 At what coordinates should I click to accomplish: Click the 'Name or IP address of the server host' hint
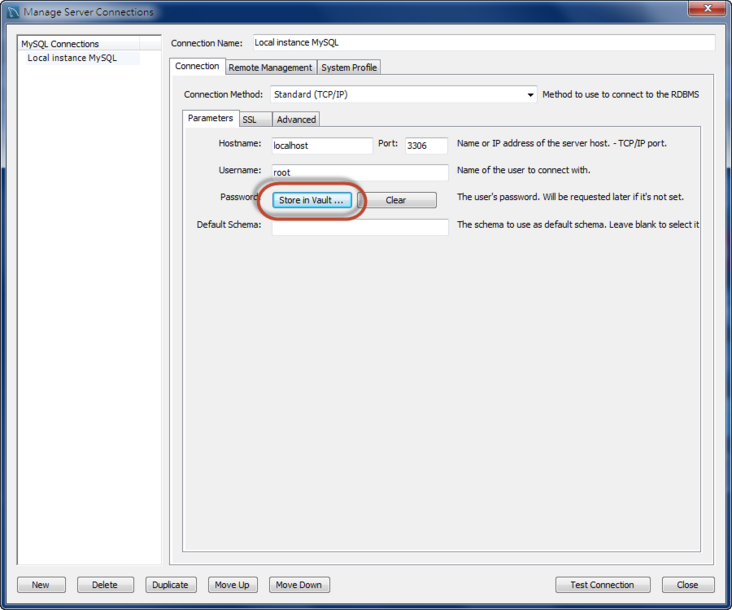[562, 144]
